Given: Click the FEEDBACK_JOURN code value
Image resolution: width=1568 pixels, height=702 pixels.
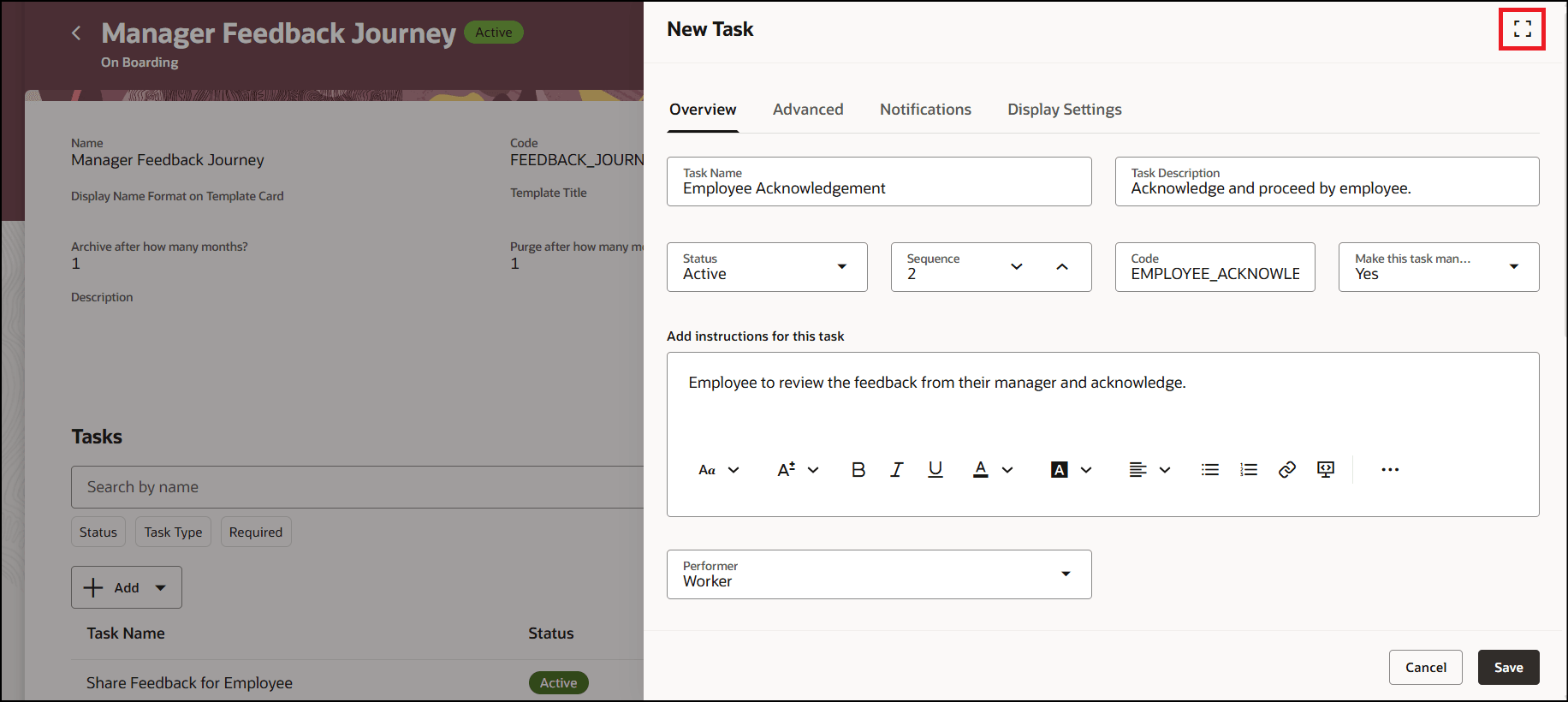Looking at the screenshot, I should (x=577, y=160).
